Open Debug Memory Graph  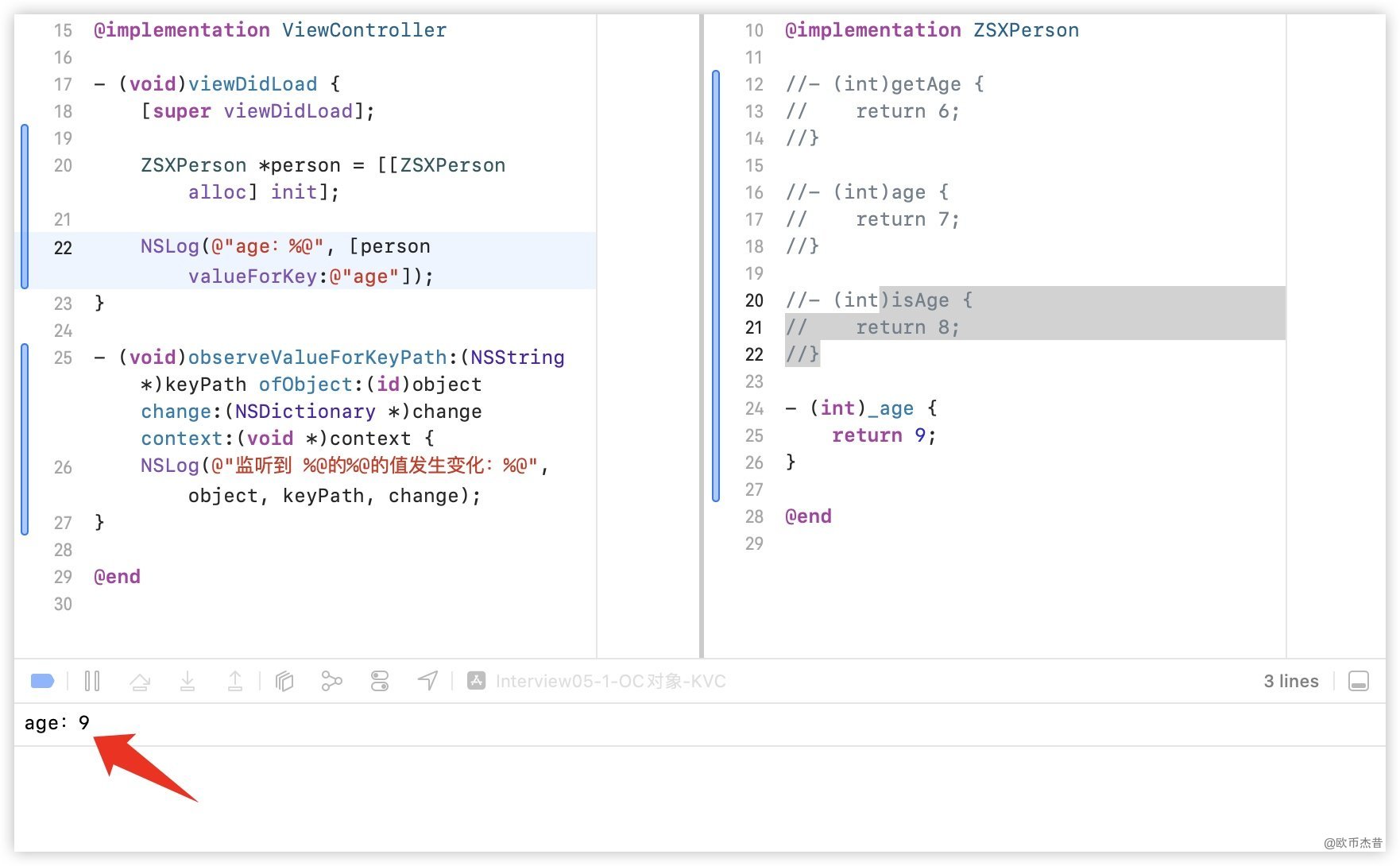[x=331, y=681]
